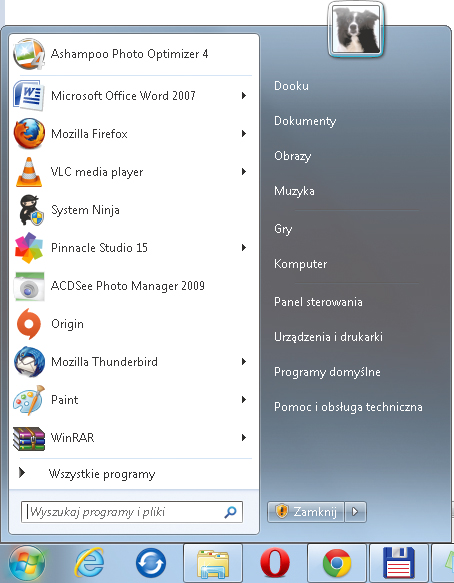454x583 pixels.
Task: Open Internet Explorer from the taskbar
Action: tap(89, 562)
